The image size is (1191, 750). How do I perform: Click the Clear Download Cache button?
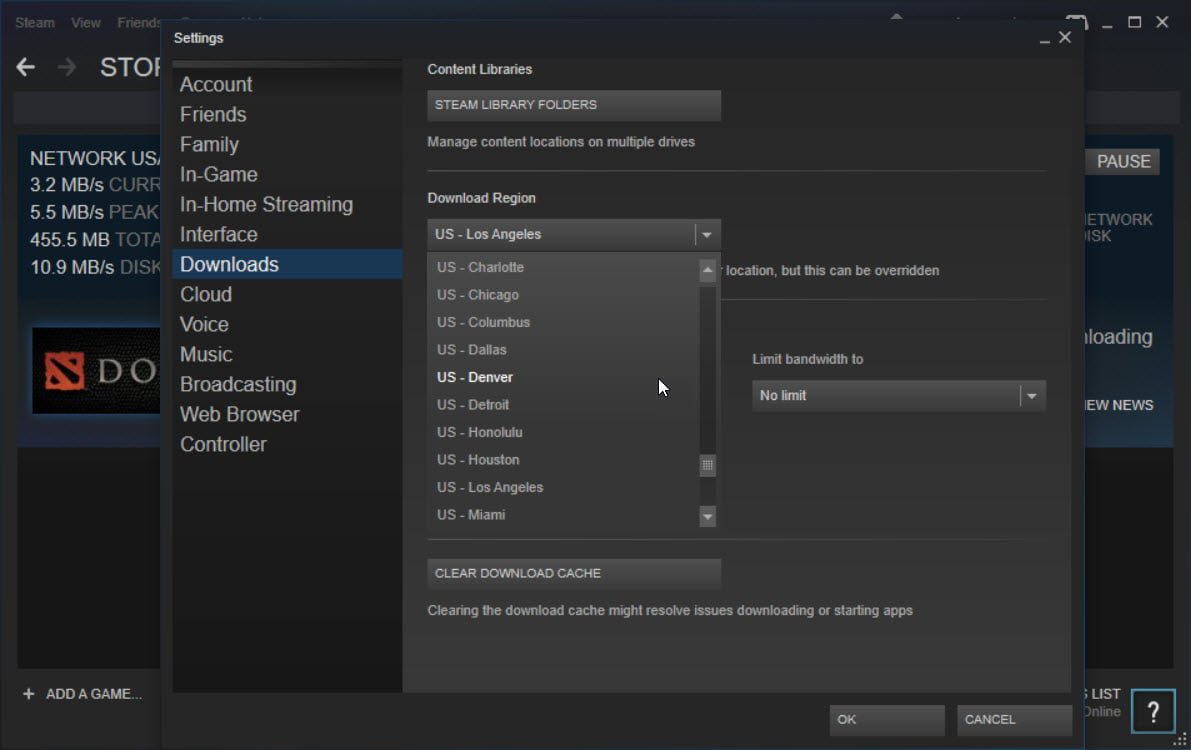(574, 574)
